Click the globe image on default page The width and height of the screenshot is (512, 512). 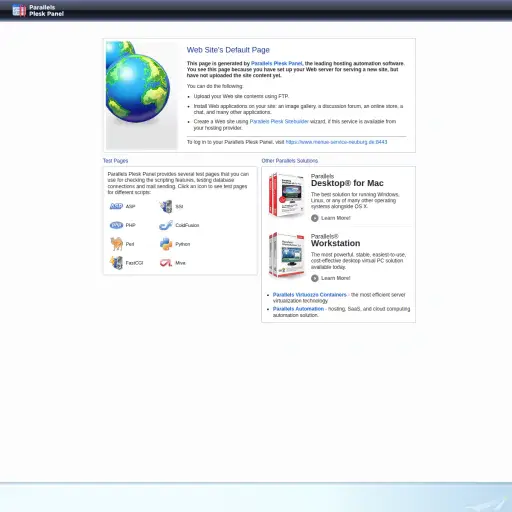pyautogui.click(x=141, y=95)
